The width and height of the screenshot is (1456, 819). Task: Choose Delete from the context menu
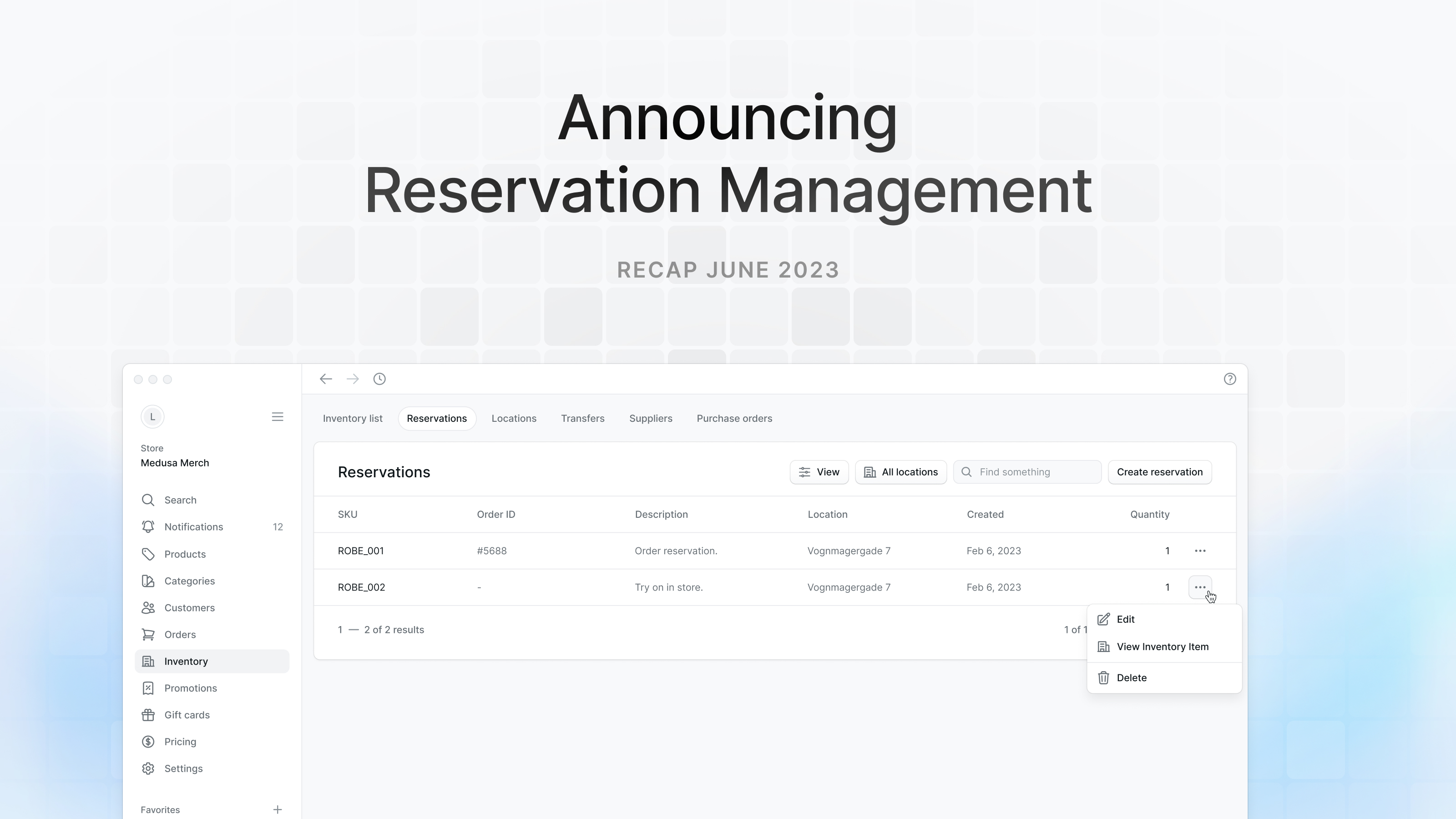point(1164,677)
